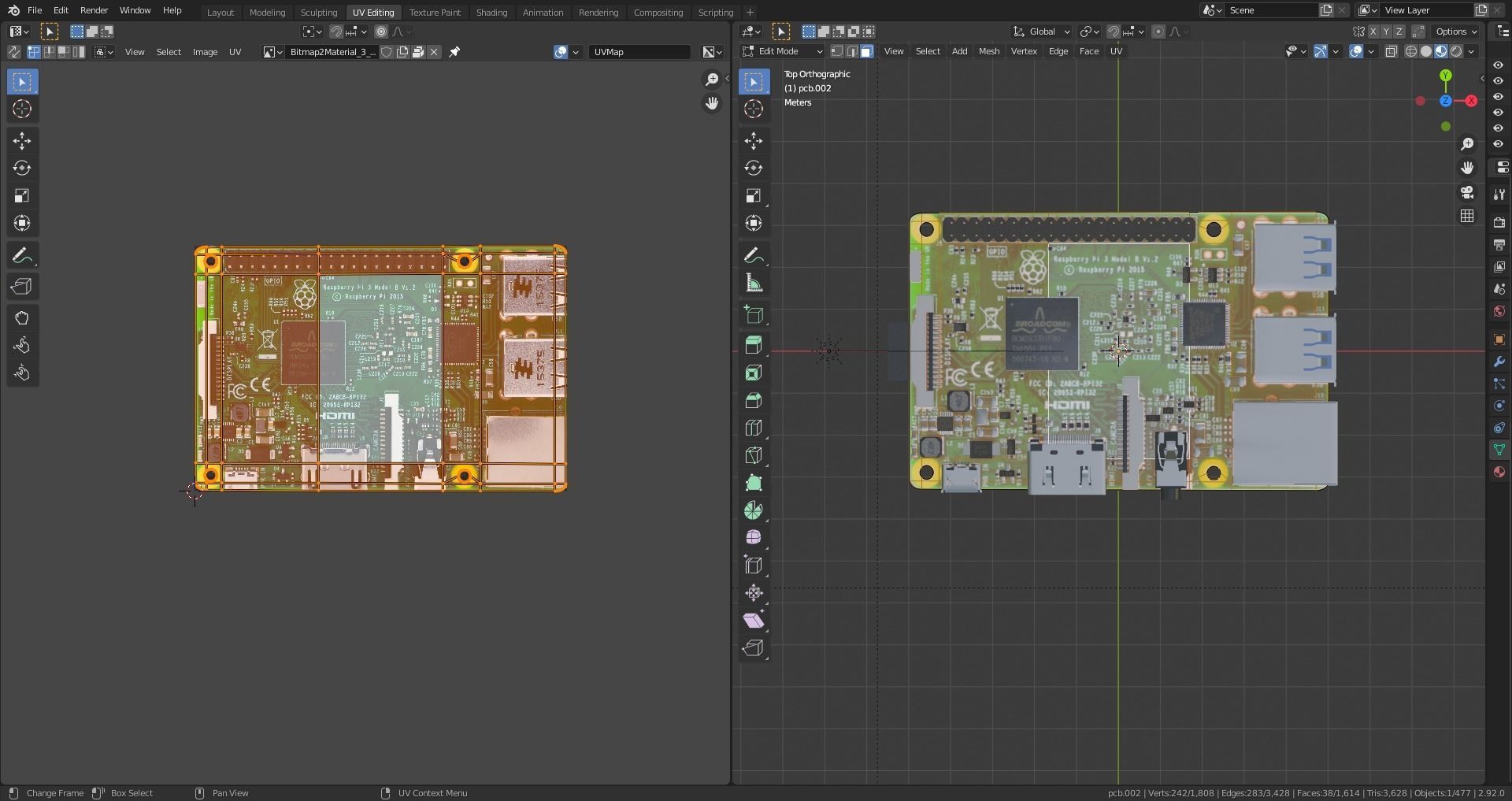Image resolution: width=1512 pixels, height=801 pixels.
Task: Open the image browse dropdown in UV editor
Action: (272, 52)
